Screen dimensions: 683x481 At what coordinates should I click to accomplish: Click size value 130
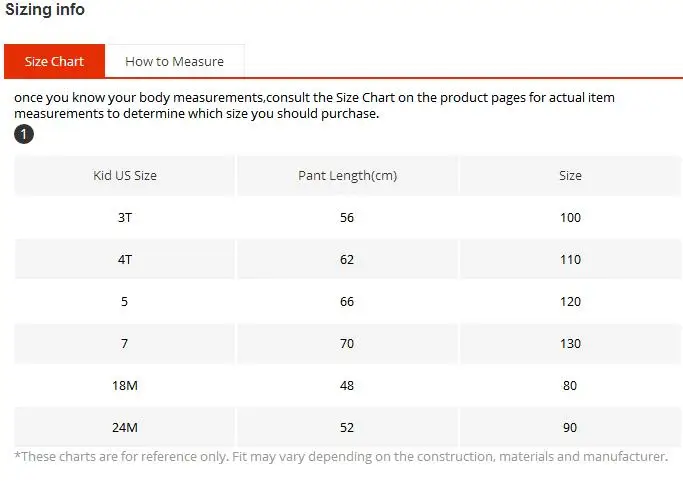[x=570, y=343]
